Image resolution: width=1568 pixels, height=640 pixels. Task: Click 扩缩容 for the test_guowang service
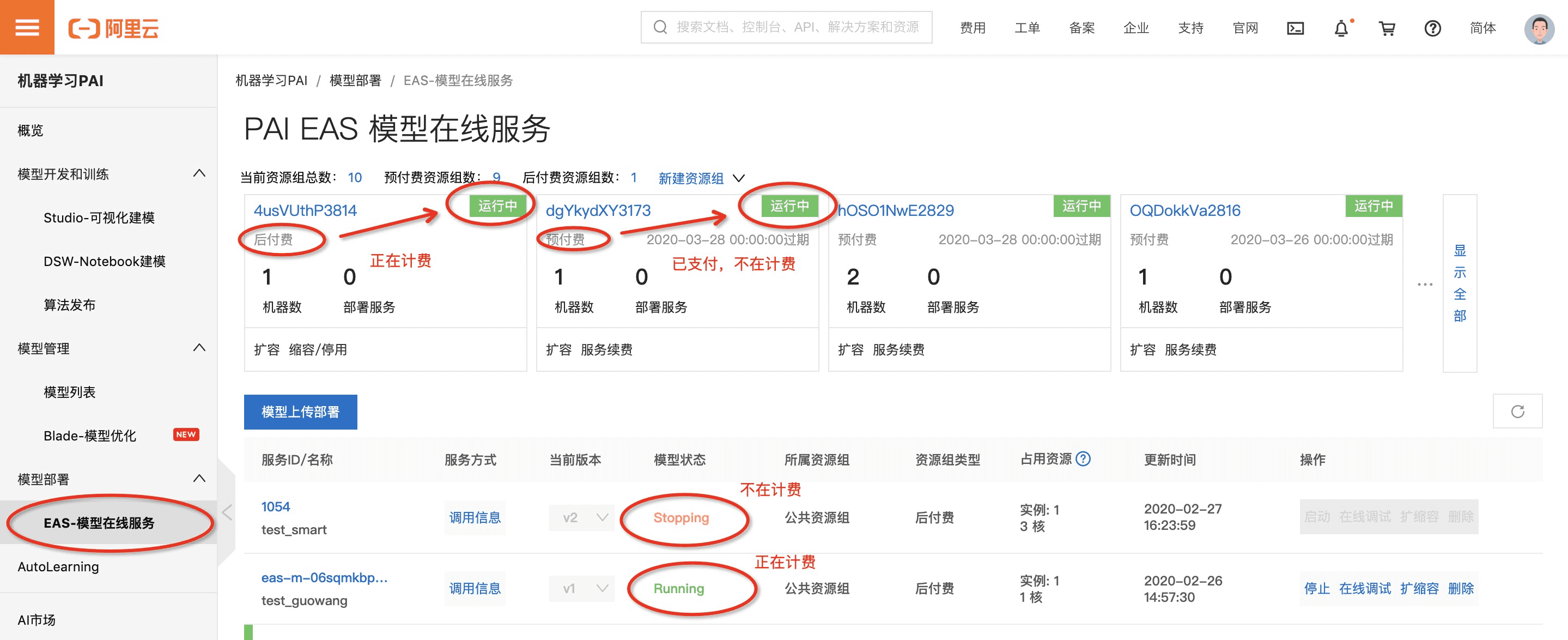(1418, 588)
